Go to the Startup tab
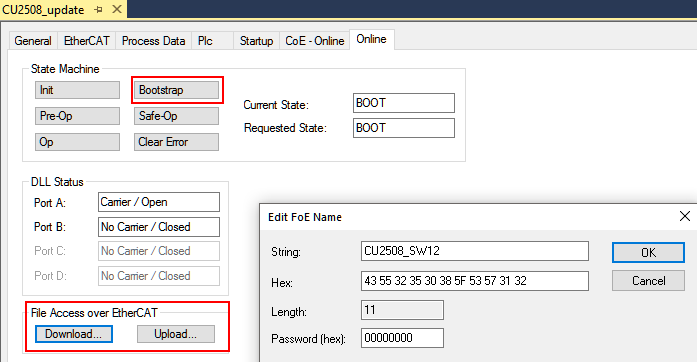This screenshot has height=362, width=697. [256, 41]
